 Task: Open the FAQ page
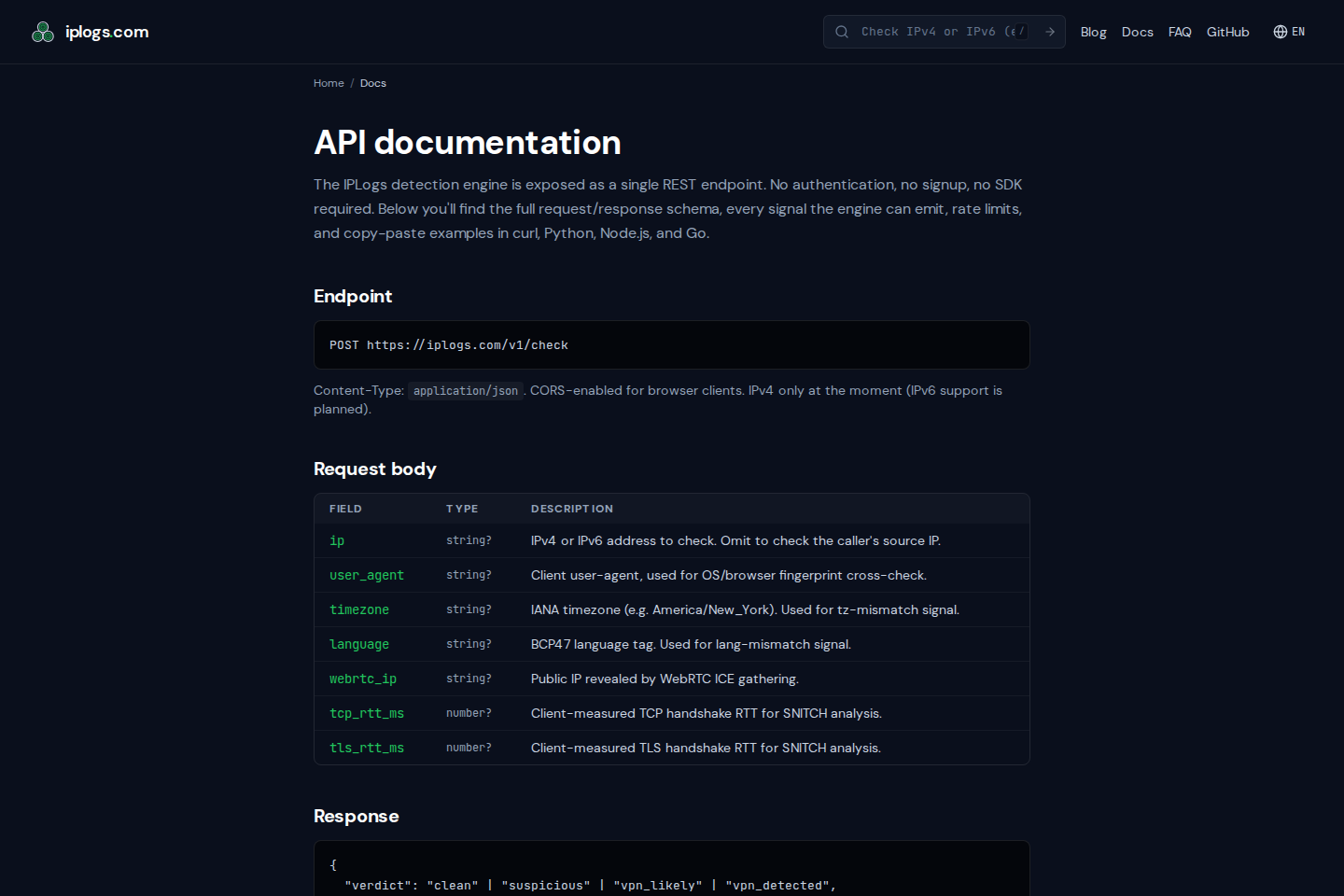[1180, 32]
